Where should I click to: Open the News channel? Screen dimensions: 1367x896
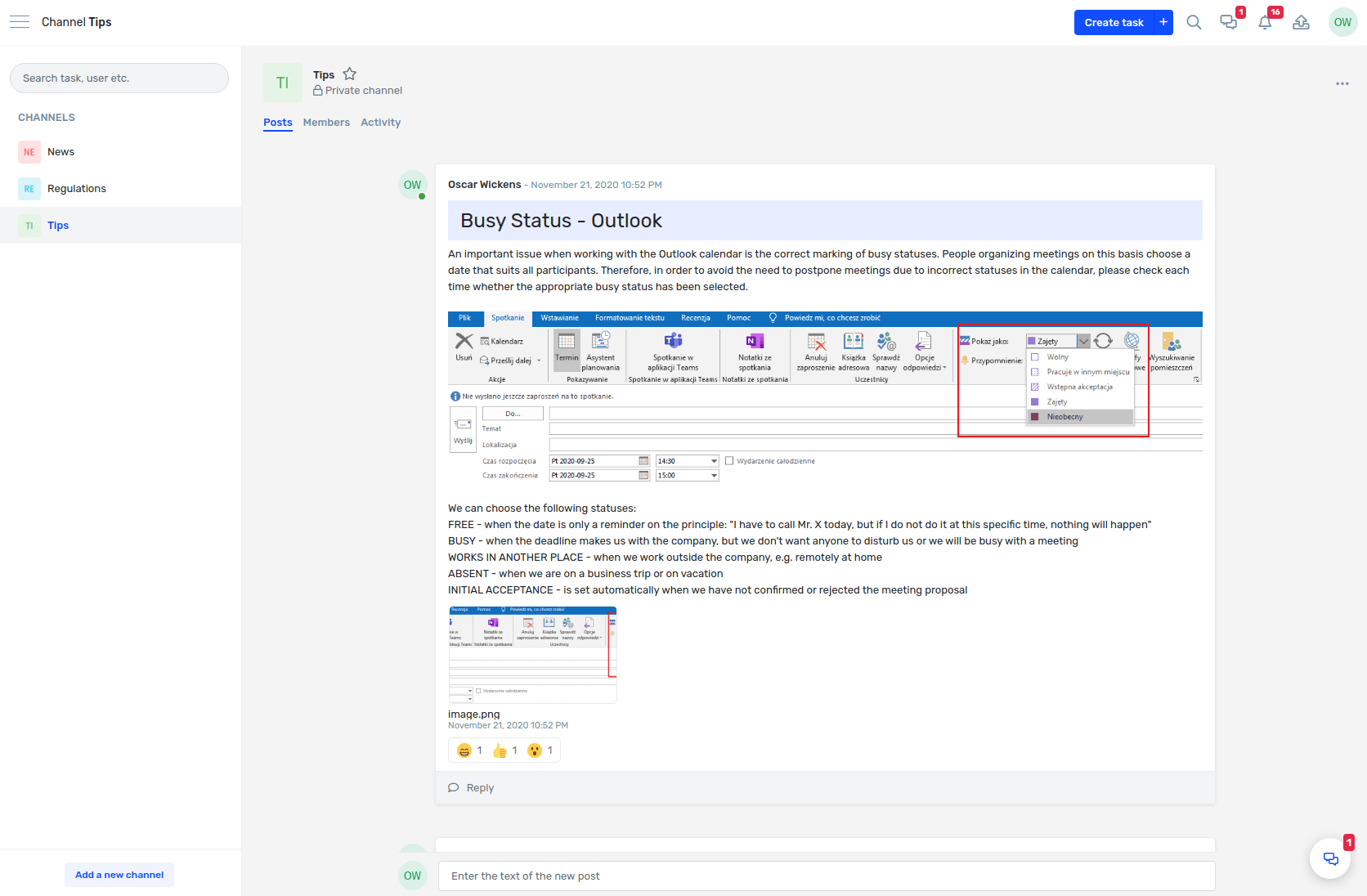click(120, 152)
